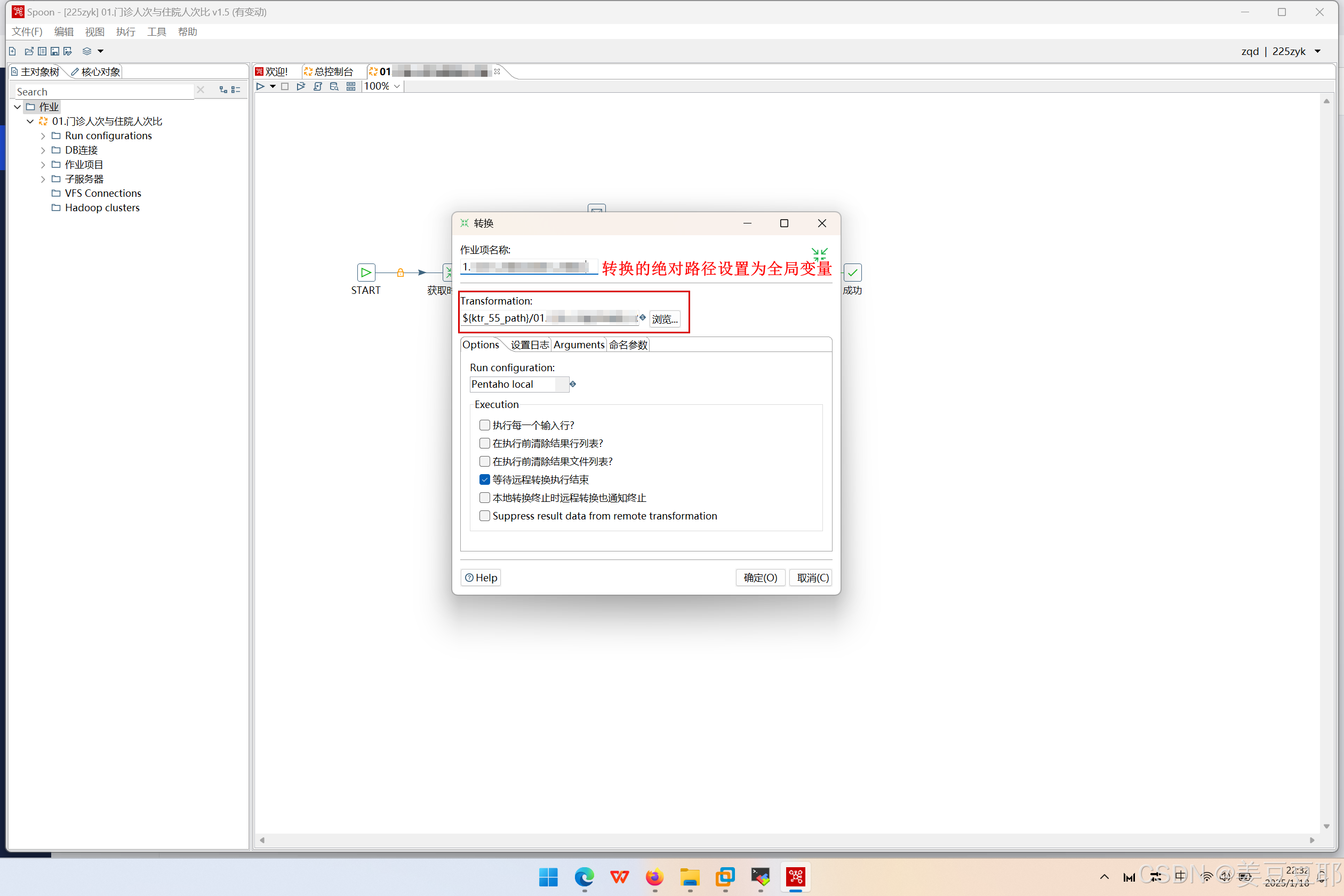1344x896 pixels.
Task: Click the 浏览... browse button
Action: [665, 319]
